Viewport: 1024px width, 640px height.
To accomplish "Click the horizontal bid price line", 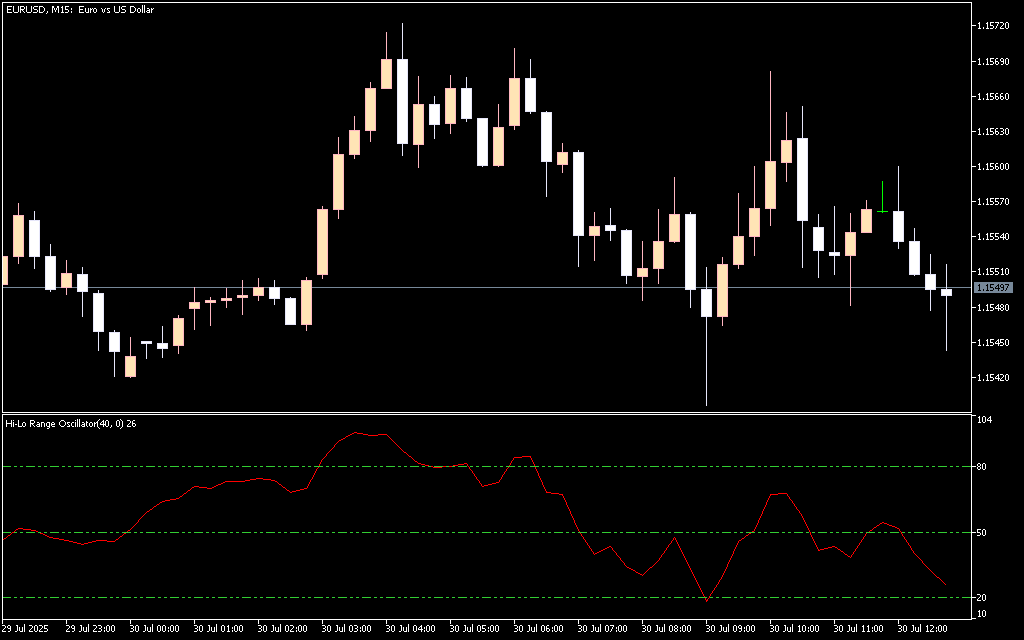I will [500, 288].
